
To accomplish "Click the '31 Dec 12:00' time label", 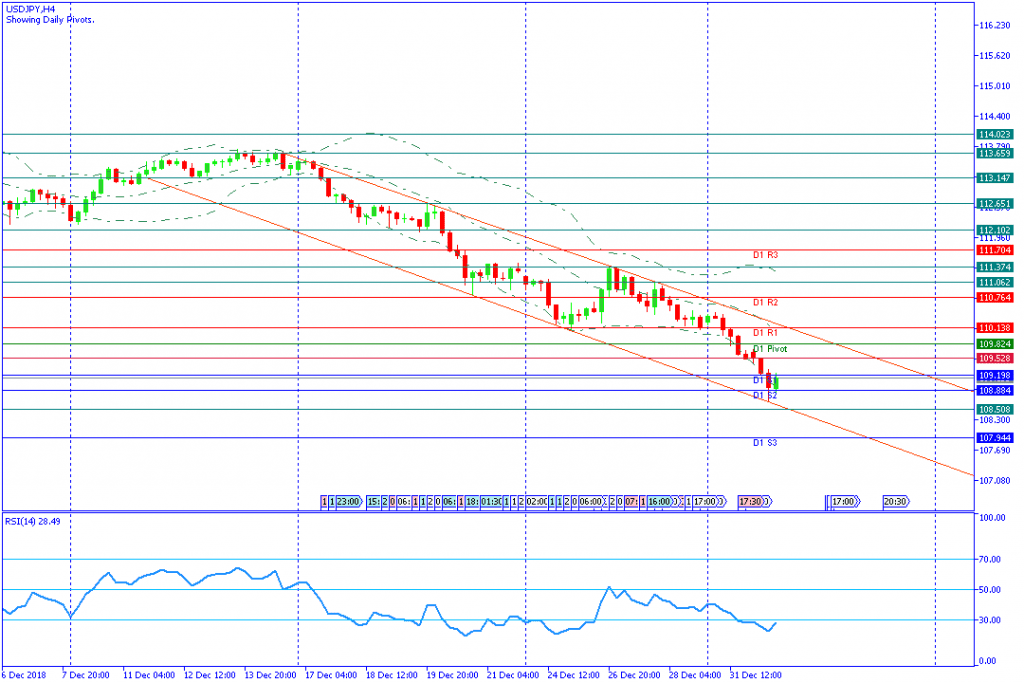I will [x=756, y=675].
